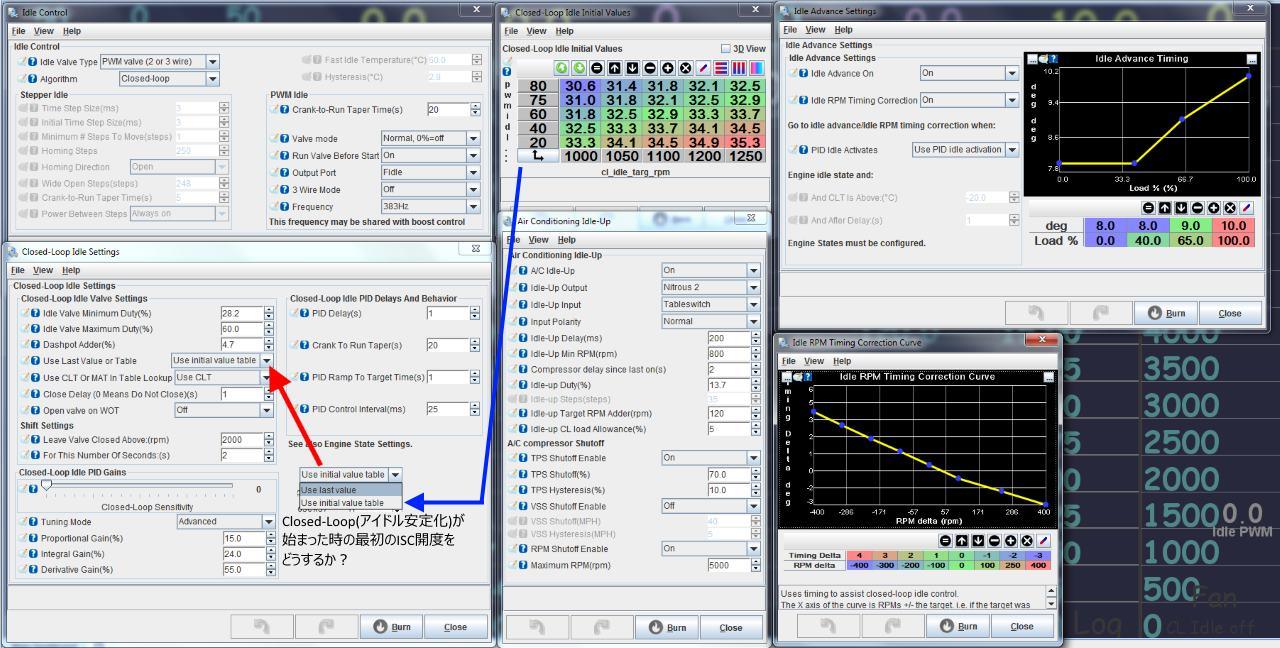Open the Tuning Mode dropdown
This screenshot has width=1280, height=648.
268,521
